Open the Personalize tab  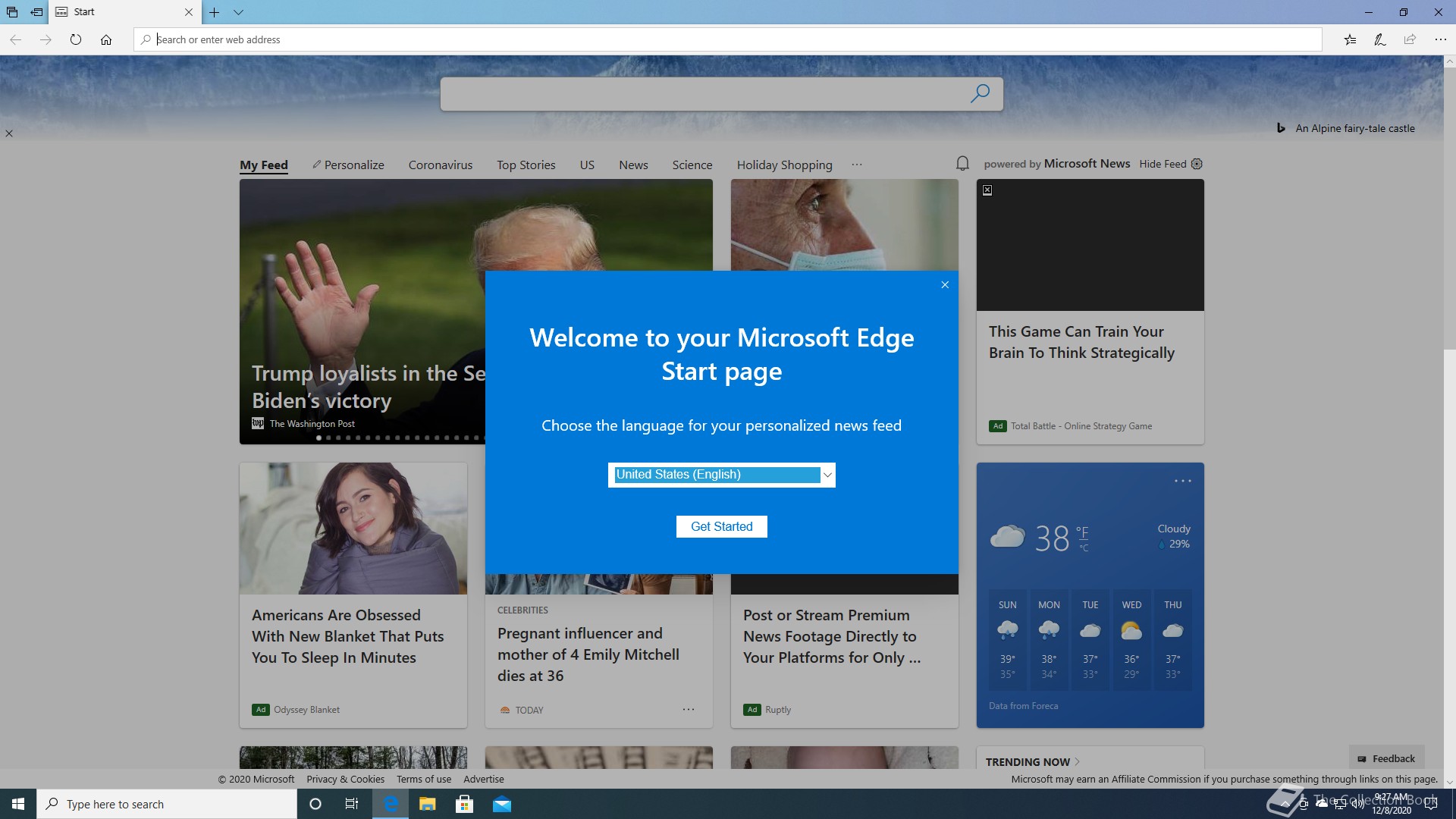coord(348,165)
